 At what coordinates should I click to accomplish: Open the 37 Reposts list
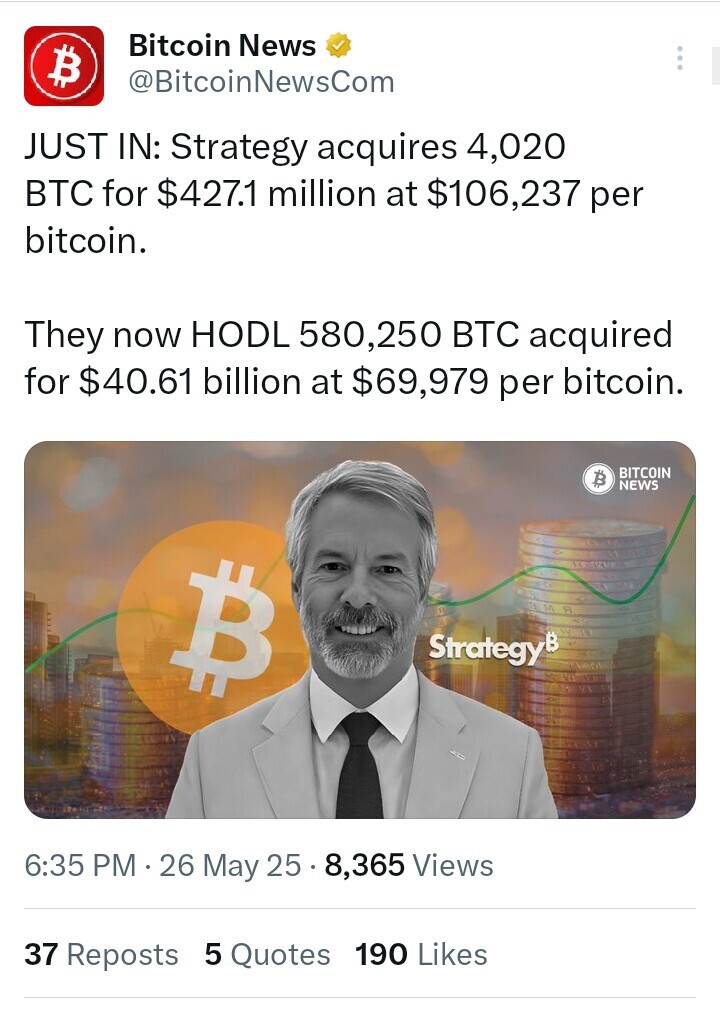(101, 955)
